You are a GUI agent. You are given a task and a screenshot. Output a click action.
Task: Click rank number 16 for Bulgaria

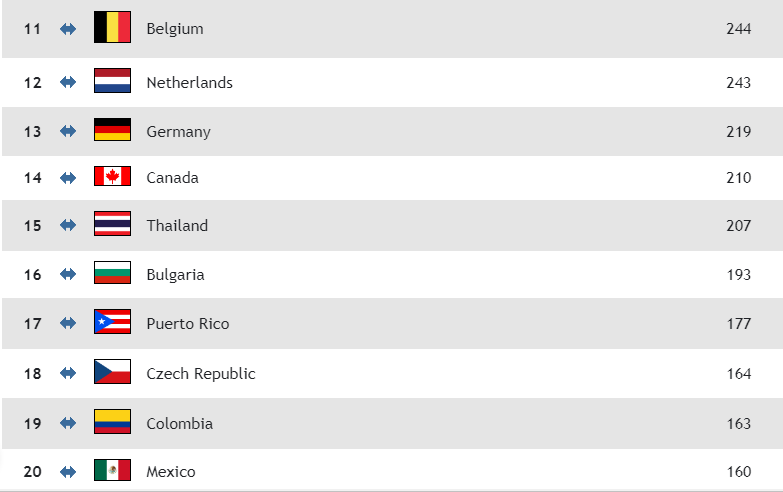(33, 275)
